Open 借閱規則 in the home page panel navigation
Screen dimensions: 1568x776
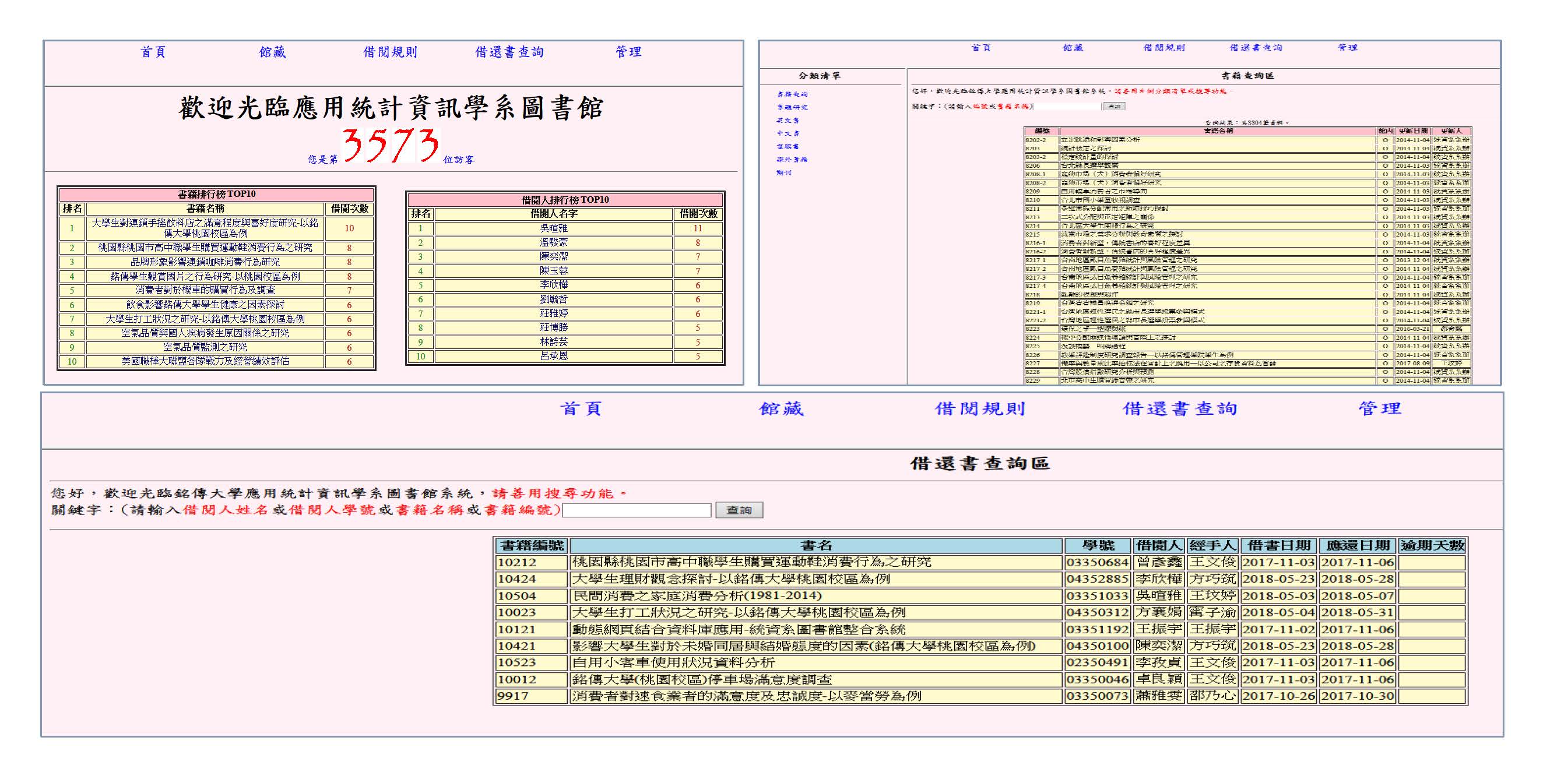(x=390, y=52)
